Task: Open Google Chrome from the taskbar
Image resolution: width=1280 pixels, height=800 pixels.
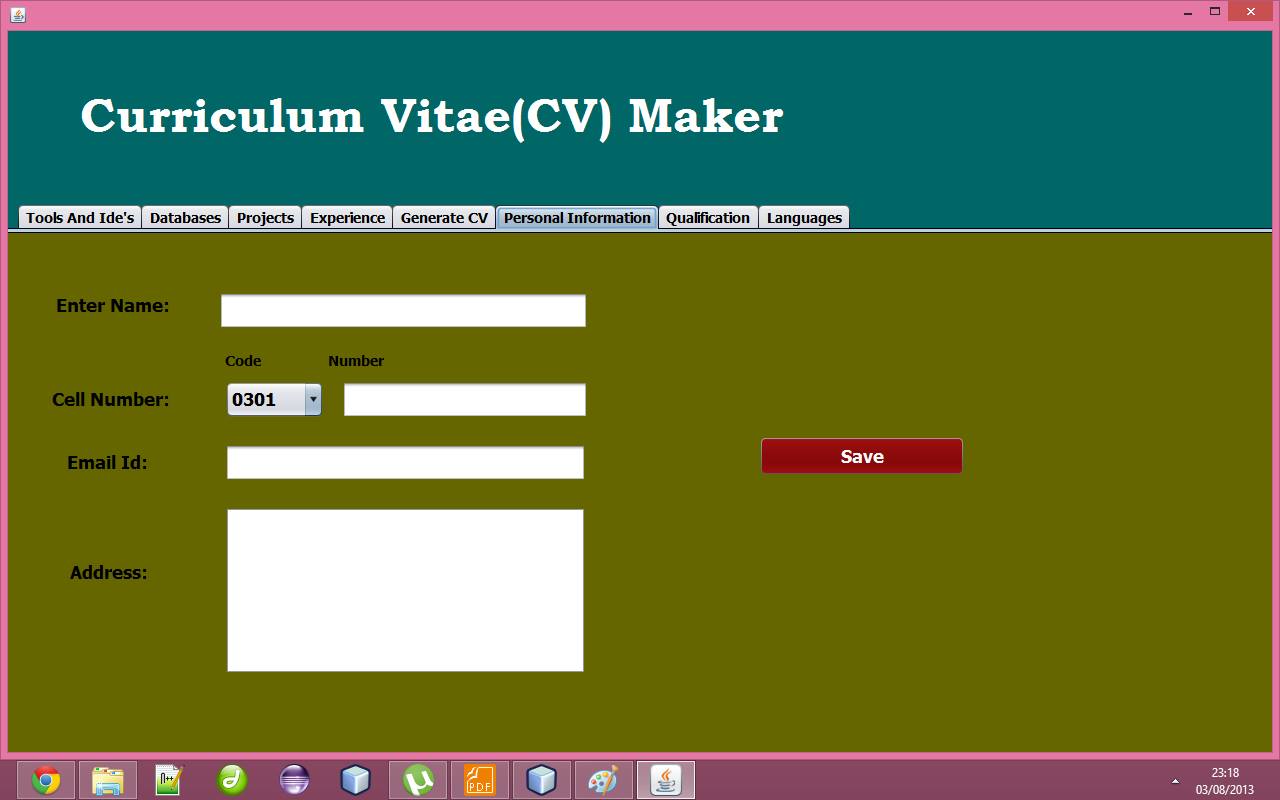Action: (45, 780)
